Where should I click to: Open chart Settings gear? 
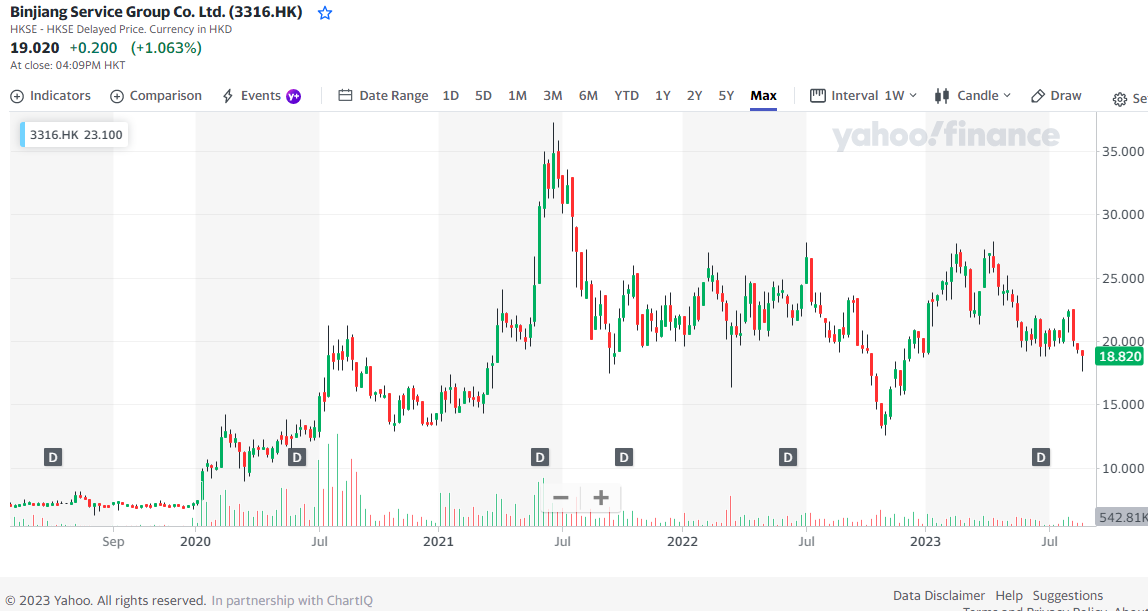pyautogui.click(x=1119, y=100)
